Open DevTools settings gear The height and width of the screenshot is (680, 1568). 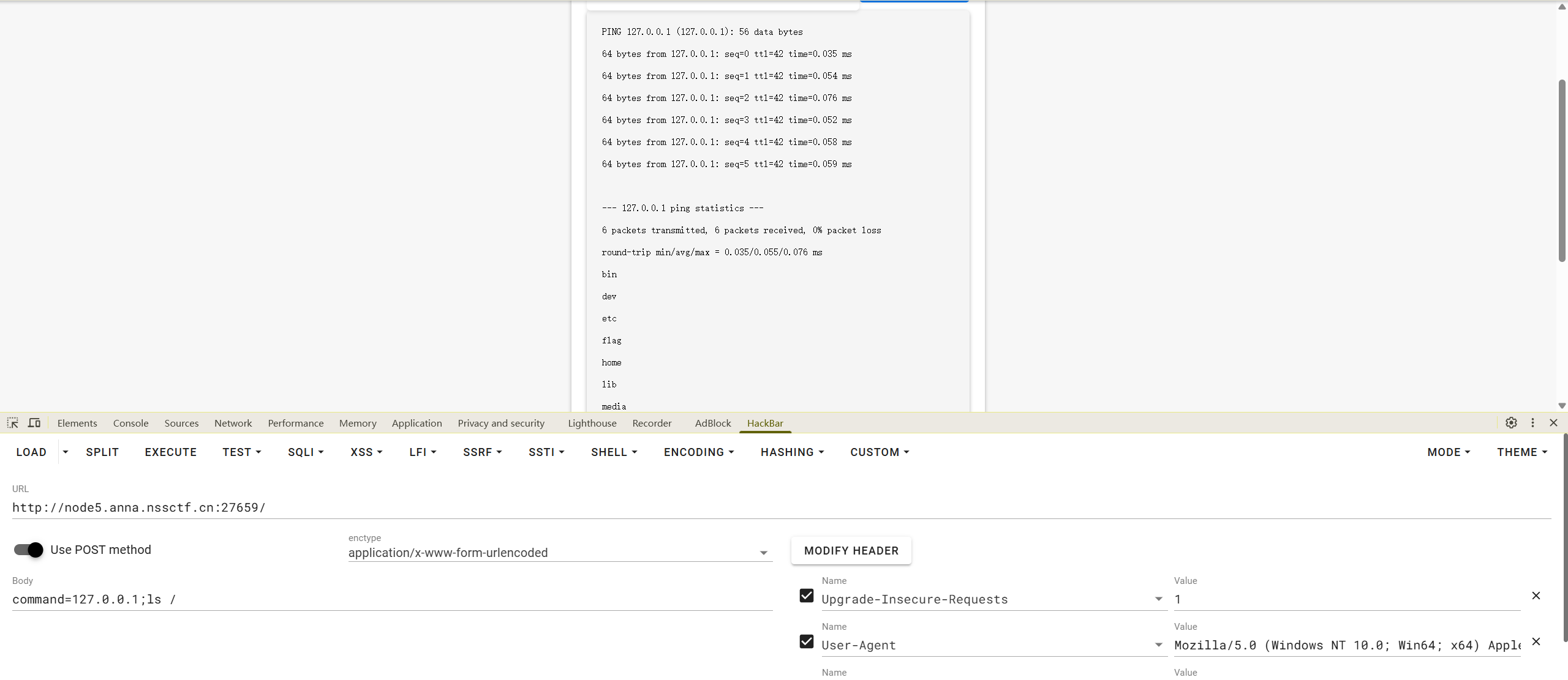click(1511, 423)
